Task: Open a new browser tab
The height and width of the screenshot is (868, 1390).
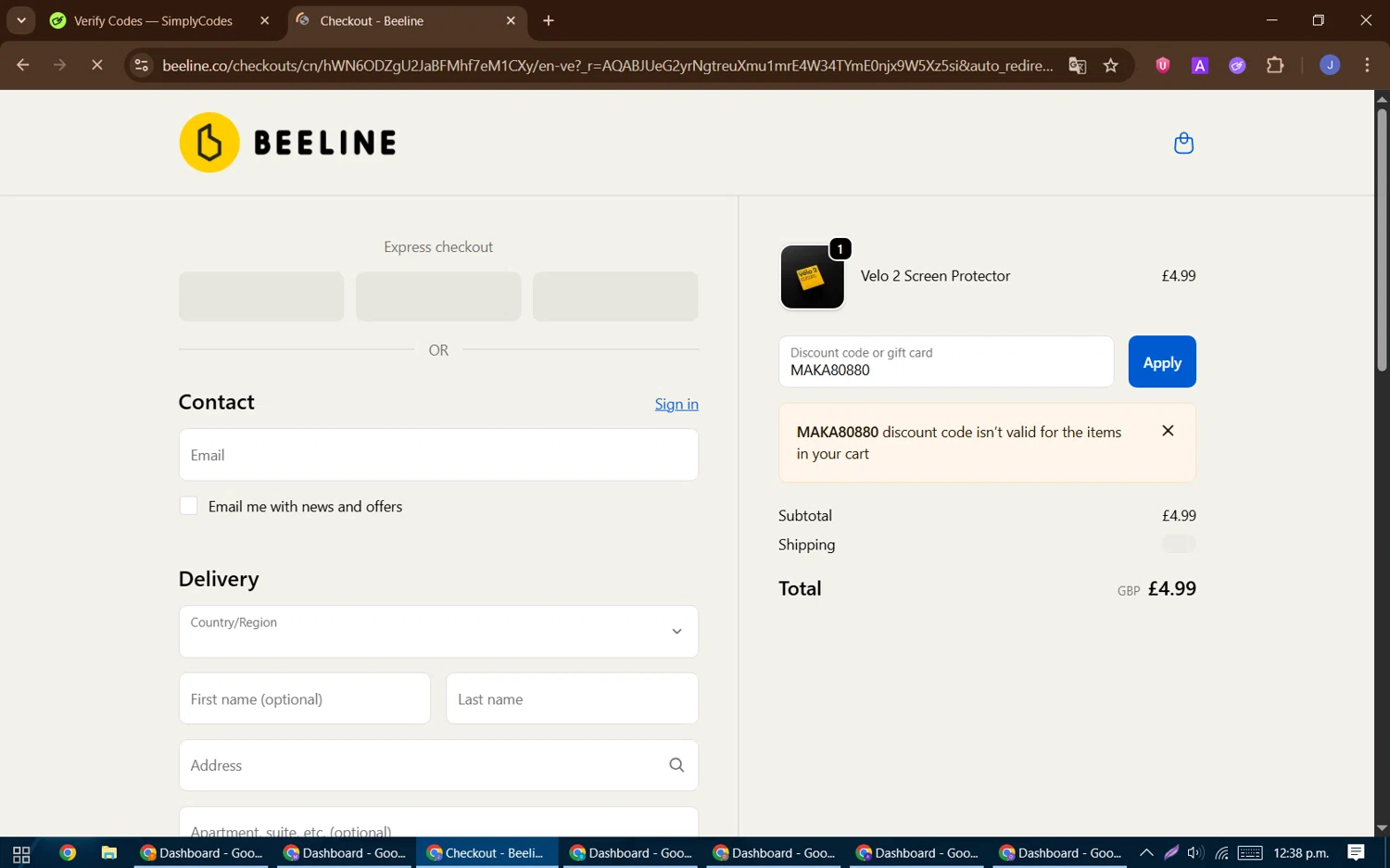Action: tap(549, 20)
